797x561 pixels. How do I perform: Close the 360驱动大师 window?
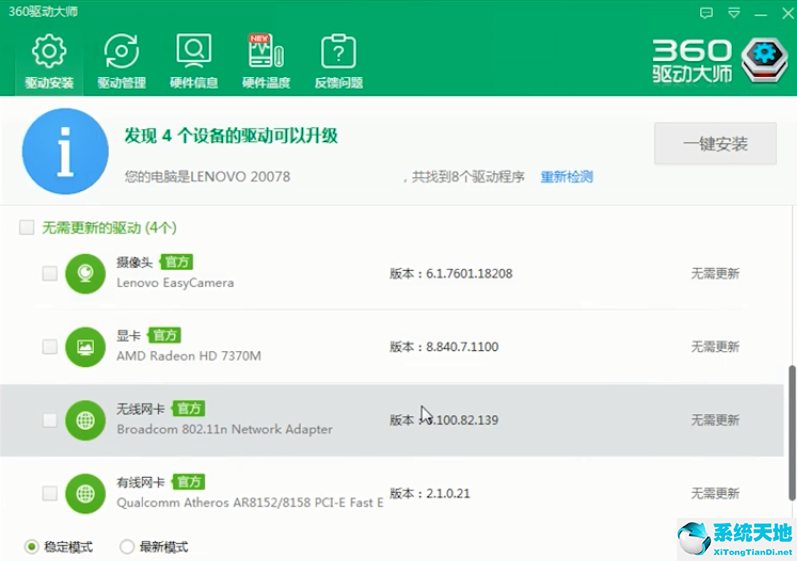787,13
